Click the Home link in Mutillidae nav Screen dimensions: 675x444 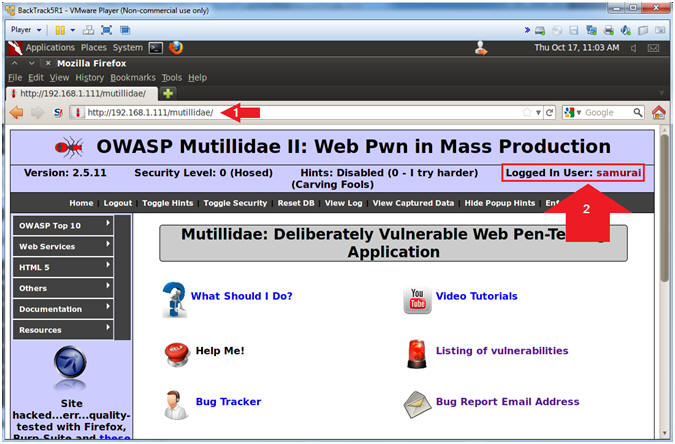(x=81, y=203)
